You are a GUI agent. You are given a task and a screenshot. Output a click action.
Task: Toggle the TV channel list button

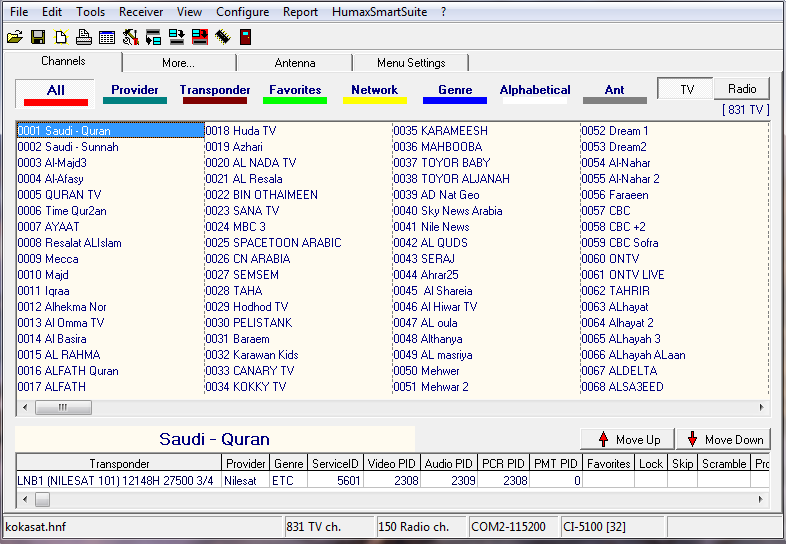click(685, 89)
